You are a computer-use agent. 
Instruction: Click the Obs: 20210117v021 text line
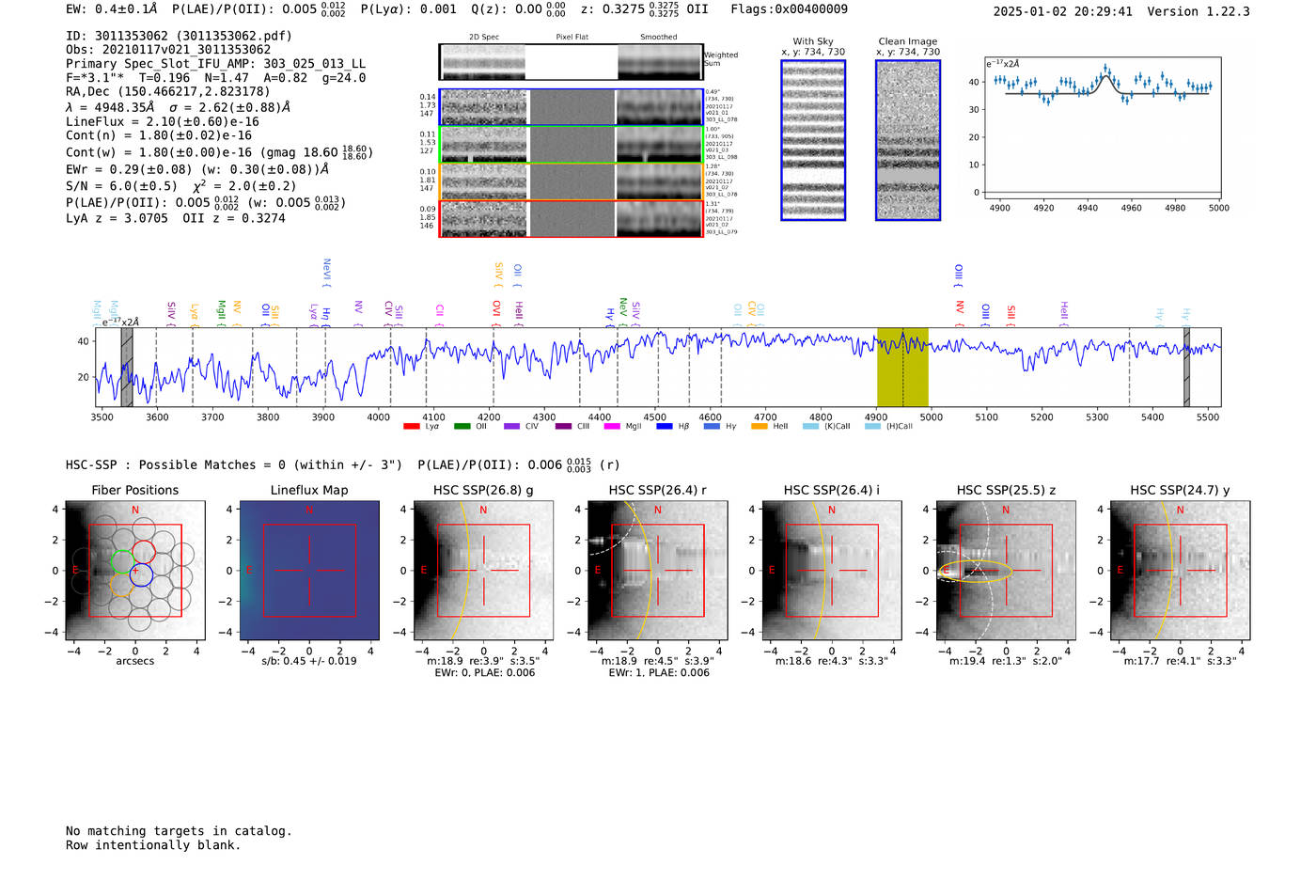click(168, 50)
